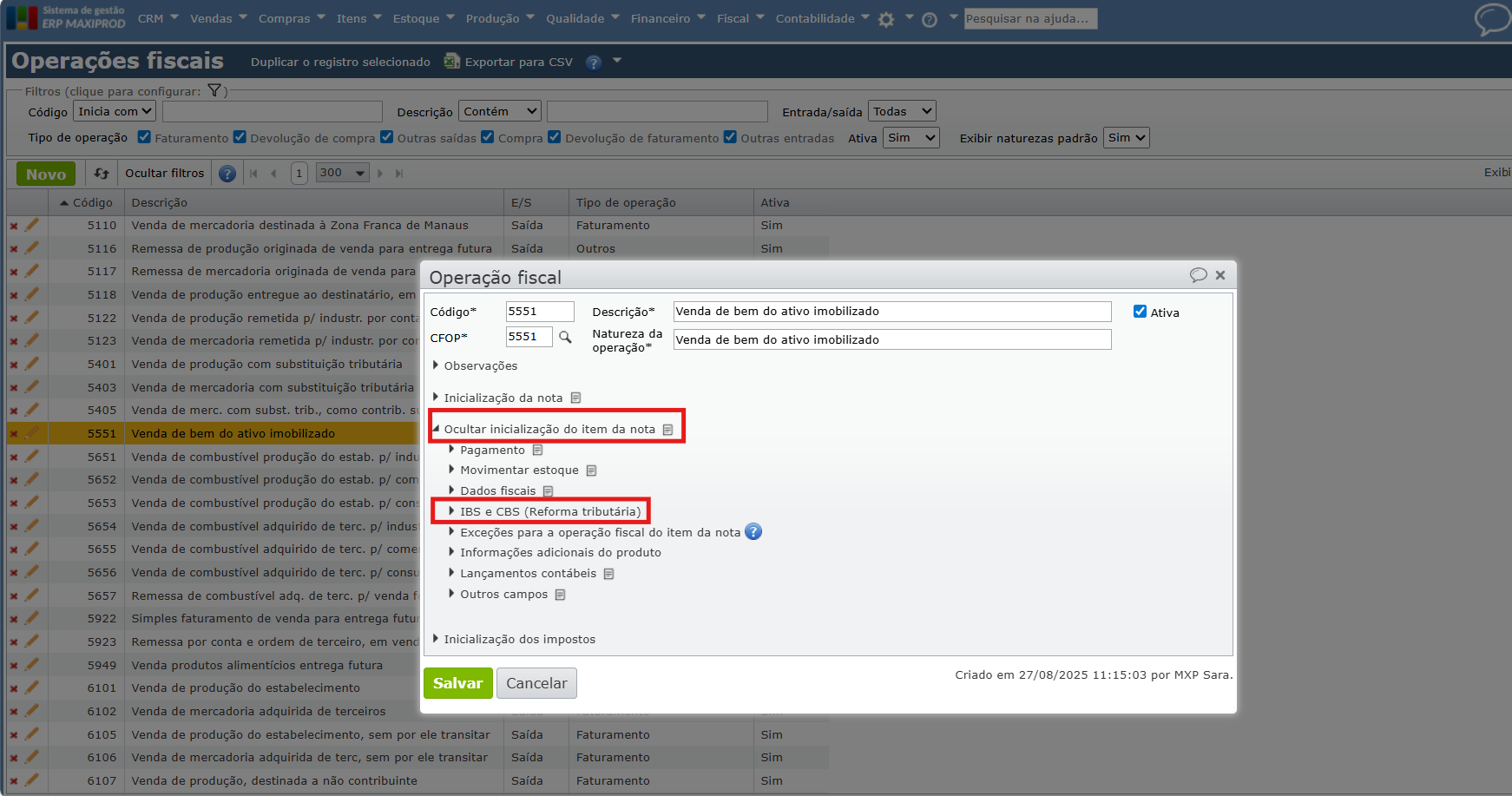
Task: Click the Exportar para CSV spreadsheet icon
Action: 451,61
